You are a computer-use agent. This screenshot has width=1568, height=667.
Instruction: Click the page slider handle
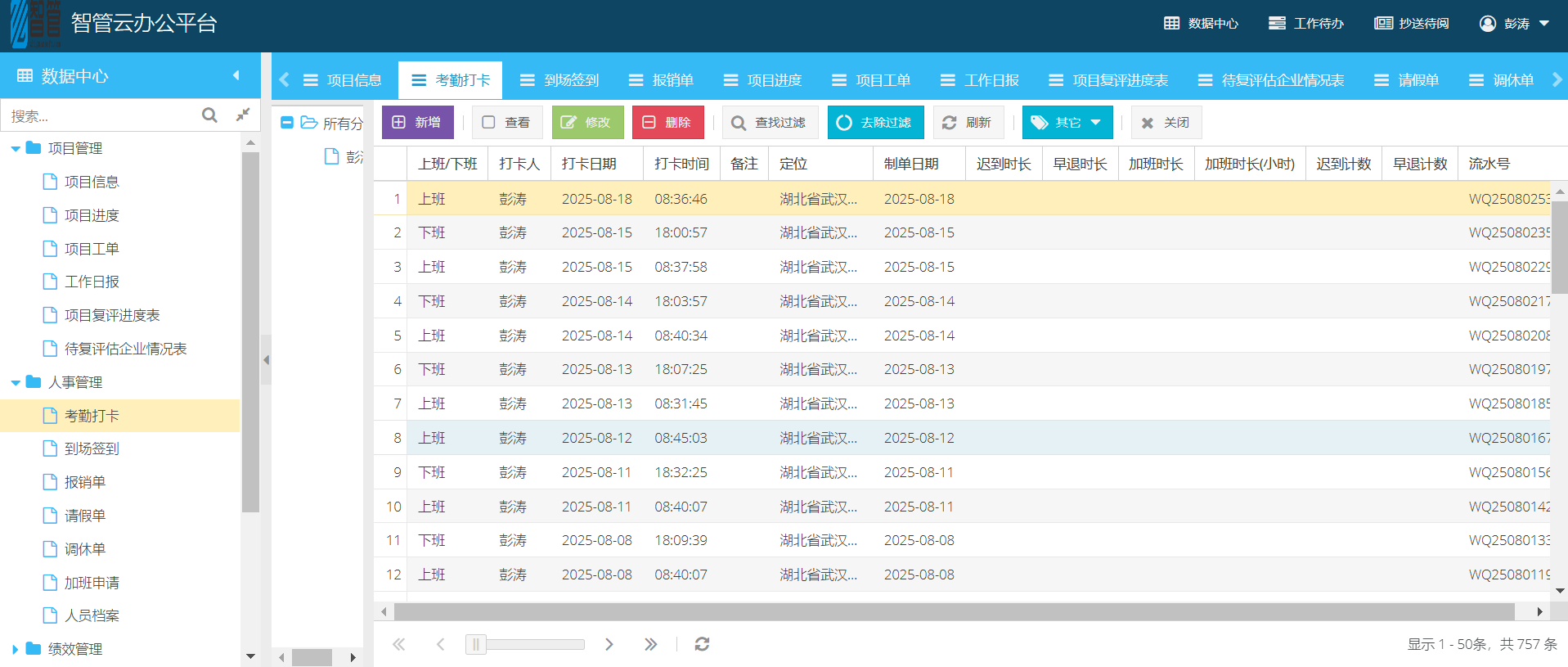pyautogui.click(x=476, y=645)
